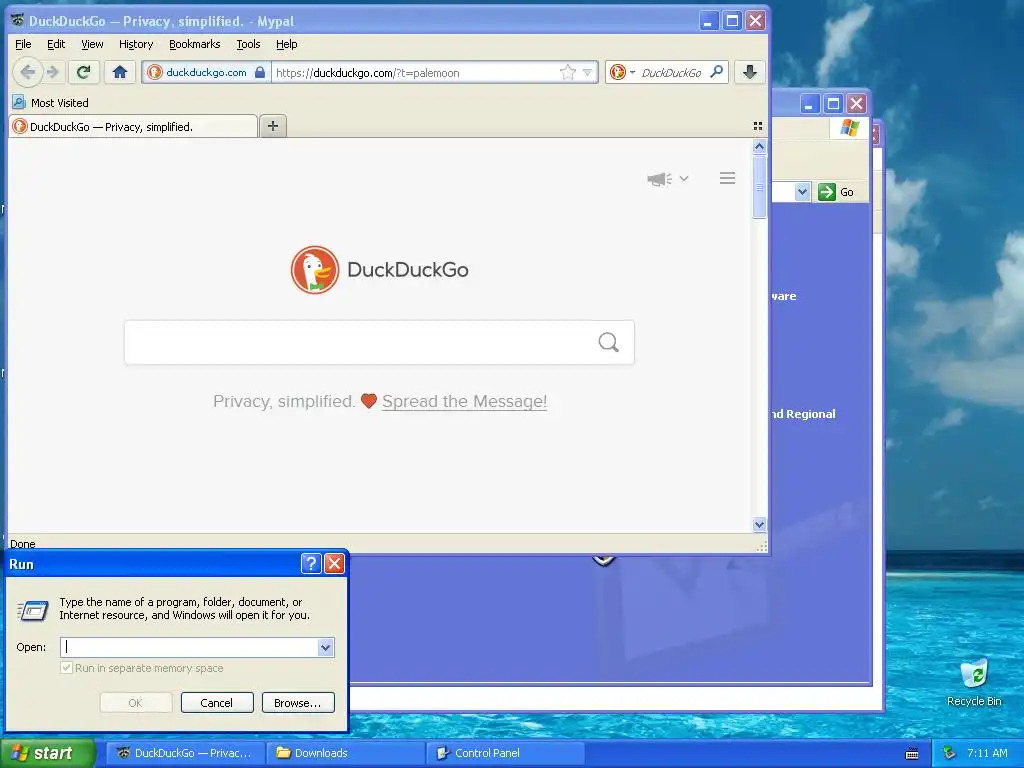Open the Start menu
Image resolution: width=1024 pixels, height=768 pixels.
click(x=48, y=753)
